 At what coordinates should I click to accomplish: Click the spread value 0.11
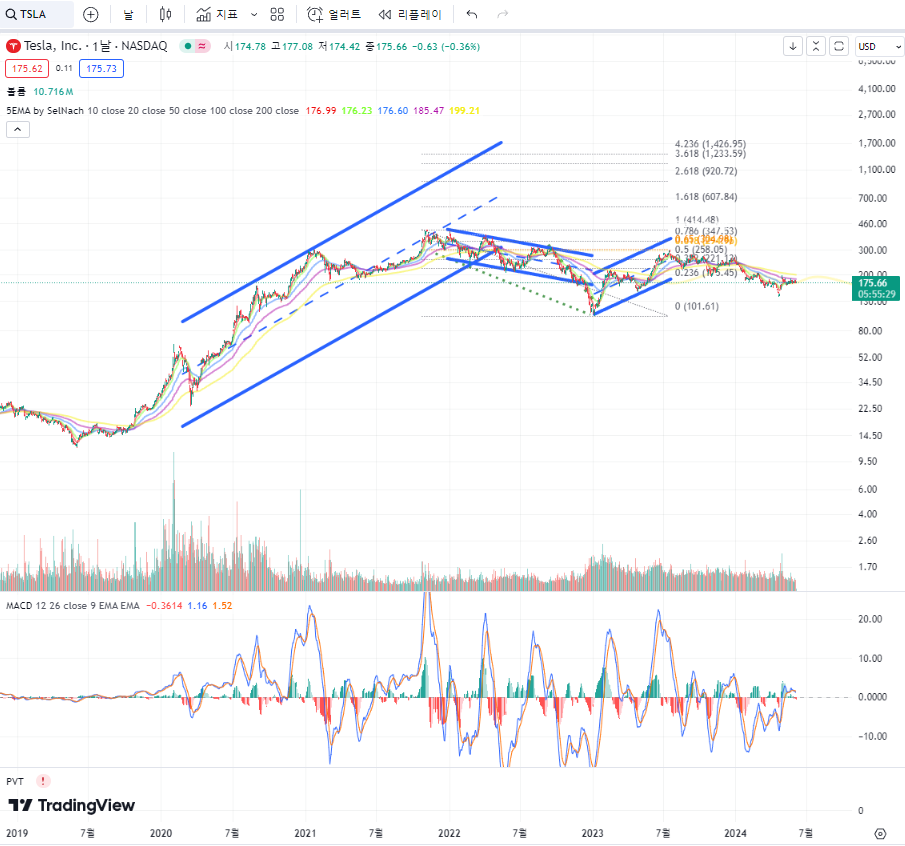(x=64, y=68)
